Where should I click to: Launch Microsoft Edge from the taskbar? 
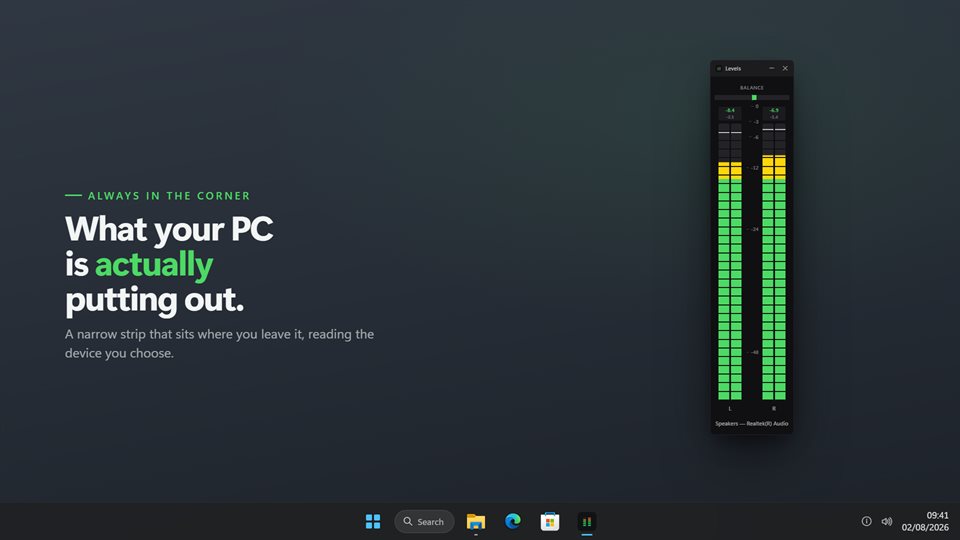click(x=513, y=522)
